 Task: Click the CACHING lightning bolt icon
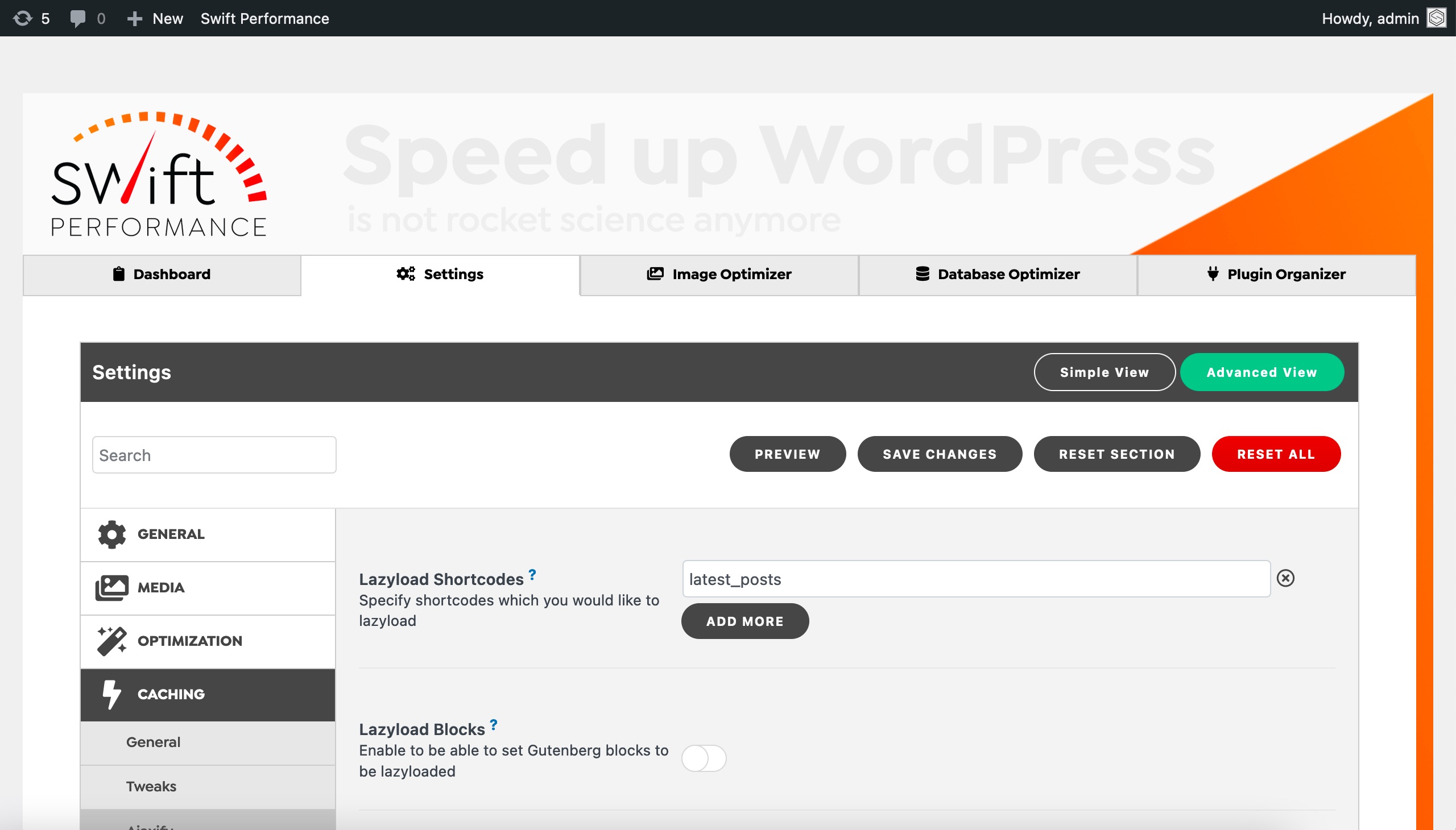pyautogui.click(x=110, y=693)
